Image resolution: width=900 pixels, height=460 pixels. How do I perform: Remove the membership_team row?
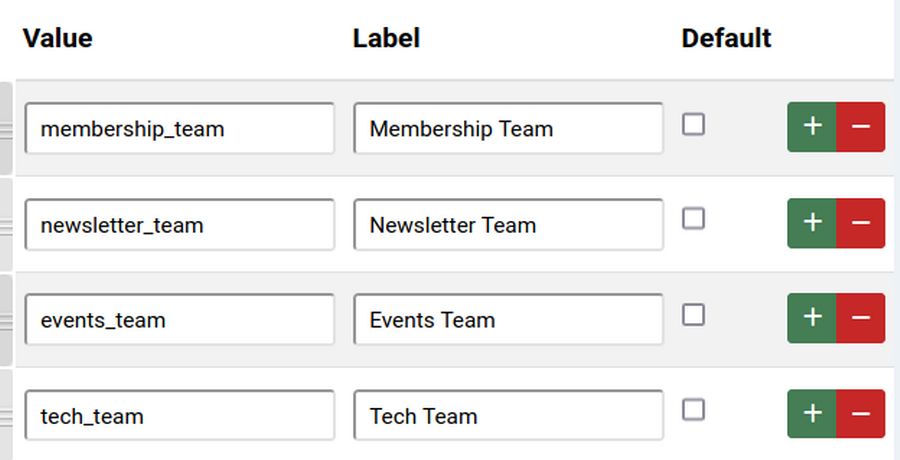pyautogui.click(x=861, y=127)
